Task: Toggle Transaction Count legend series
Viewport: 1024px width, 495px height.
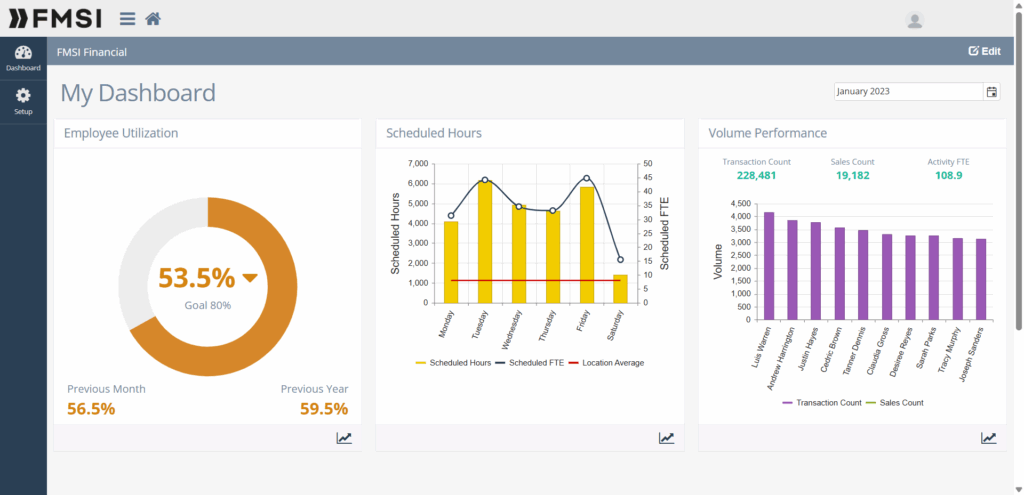Action: click(x=823, y=402)
